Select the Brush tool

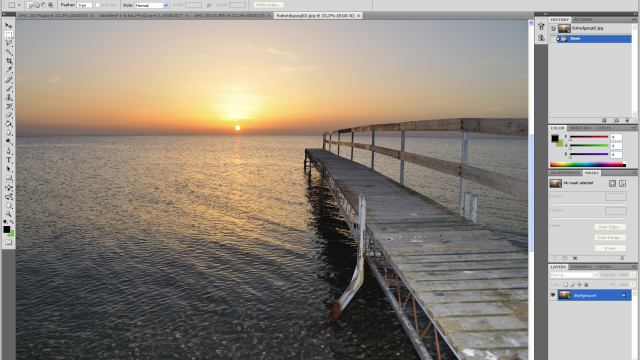pos(9,89)
